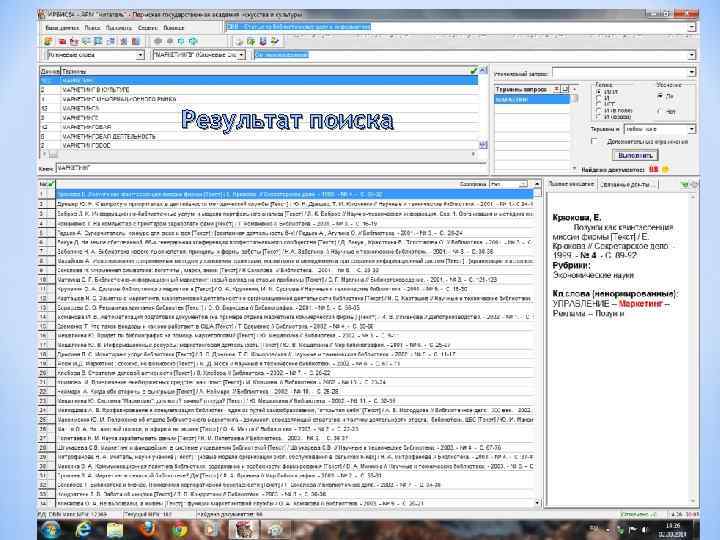The height and width of the screenshot is (540, 720).
Task: Launch Internet Explorer from taskbar
Action: point(83,530)
